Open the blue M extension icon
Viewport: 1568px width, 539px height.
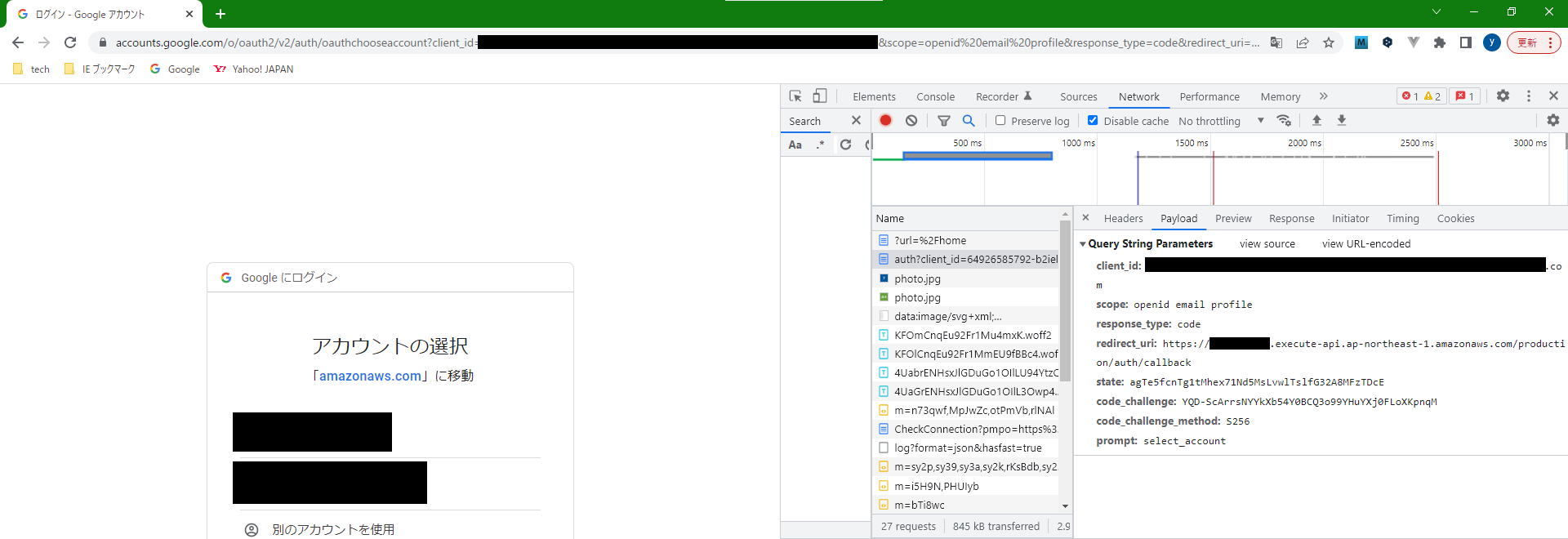[x=1361, y=42]
